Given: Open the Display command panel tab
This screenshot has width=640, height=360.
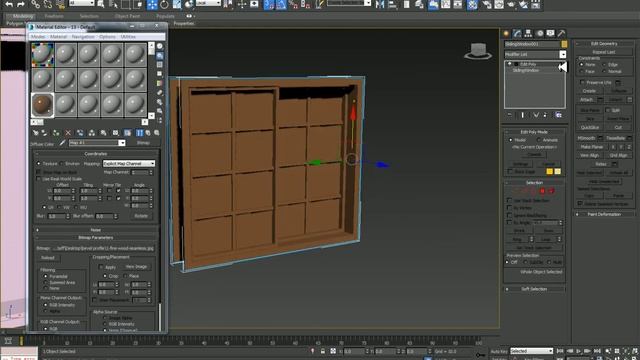Looking at the screenshot, I should [x=551, y=33].
